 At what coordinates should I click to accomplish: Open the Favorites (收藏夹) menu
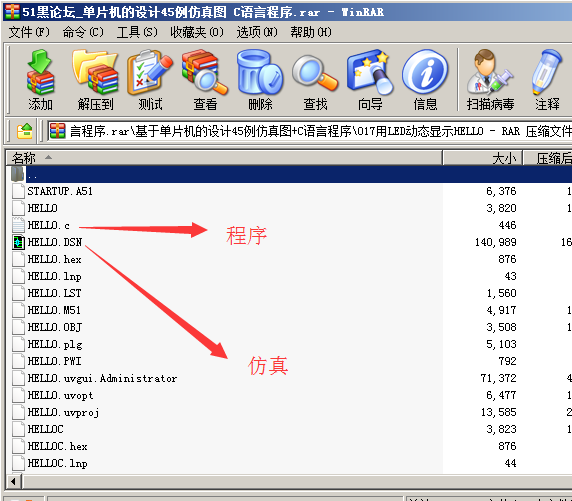pyautogui.click(x=197, y=32)
